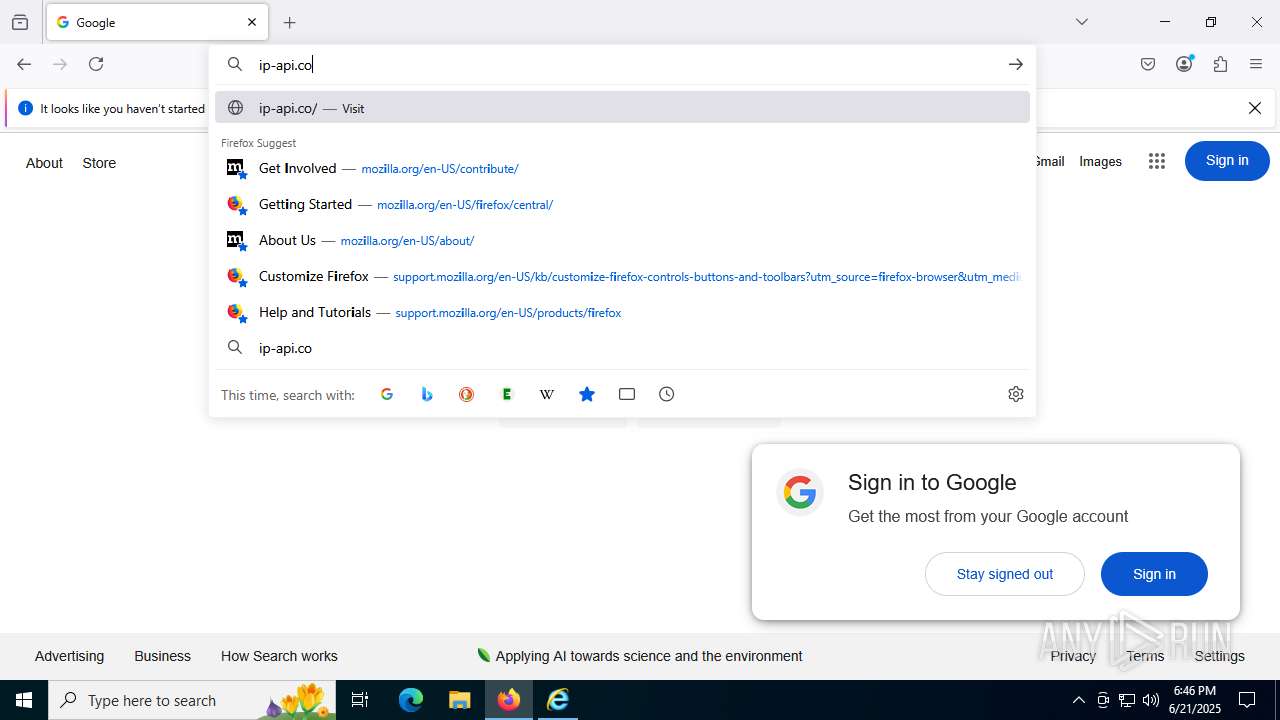Open the Google apps grid
Screen dimensions: 1280x720
click(1157, 161)
